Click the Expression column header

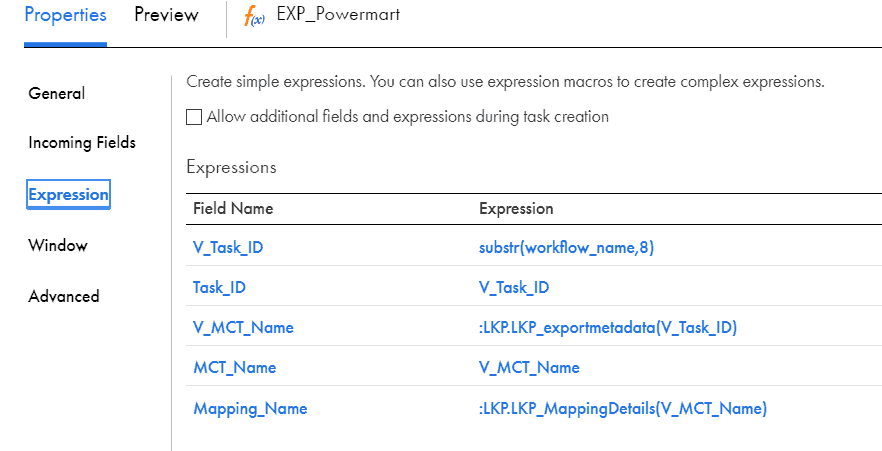coord(516,209)
